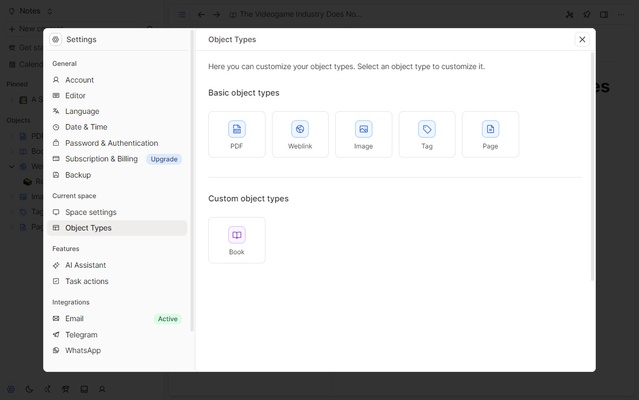Open Password & Authentication settings
The height and width of the screenshot is (400, 639).
coord(117,143)
